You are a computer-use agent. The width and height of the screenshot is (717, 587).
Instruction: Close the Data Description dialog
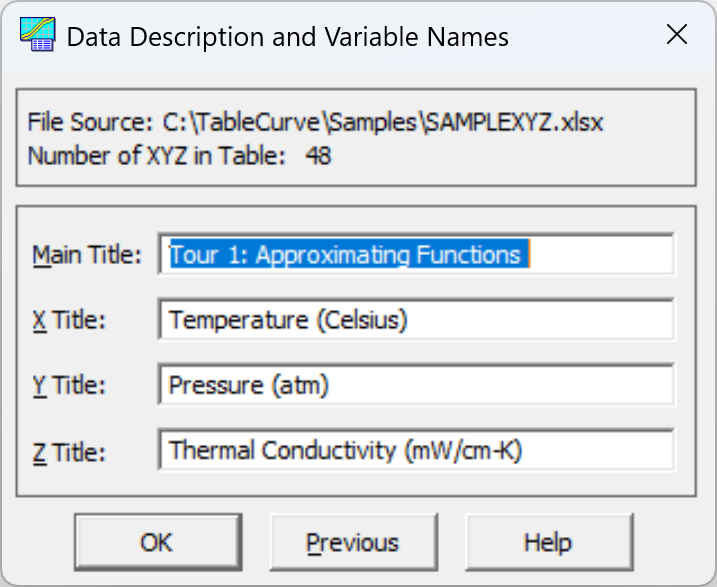tap(677, 35)
